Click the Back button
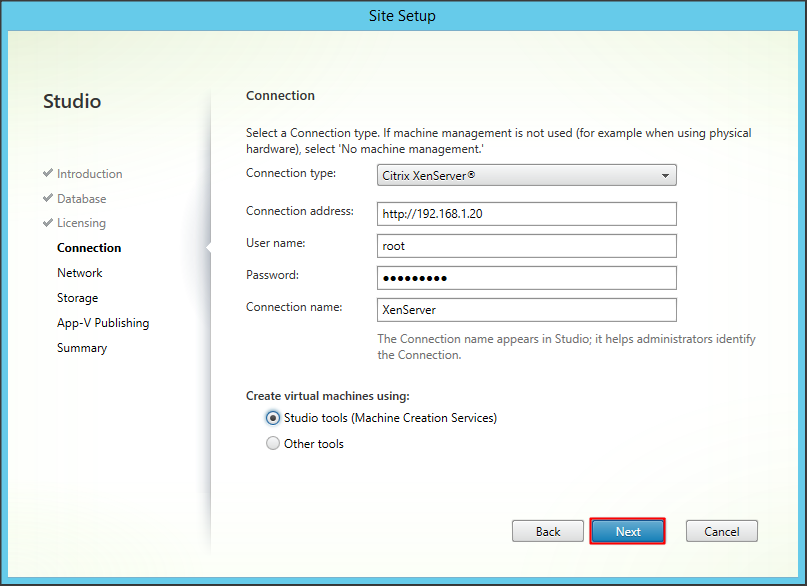This screenshot has width=807, height=586. [x=547, y=531]
